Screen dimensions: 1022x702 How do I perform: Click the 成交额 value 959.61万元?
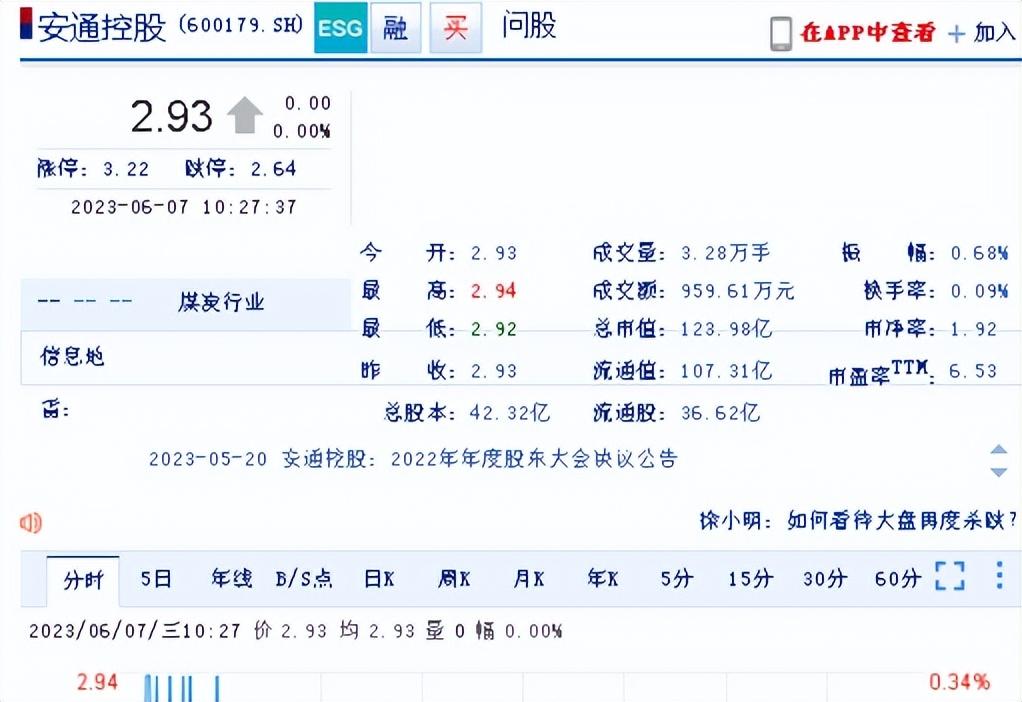pos(738,291)
